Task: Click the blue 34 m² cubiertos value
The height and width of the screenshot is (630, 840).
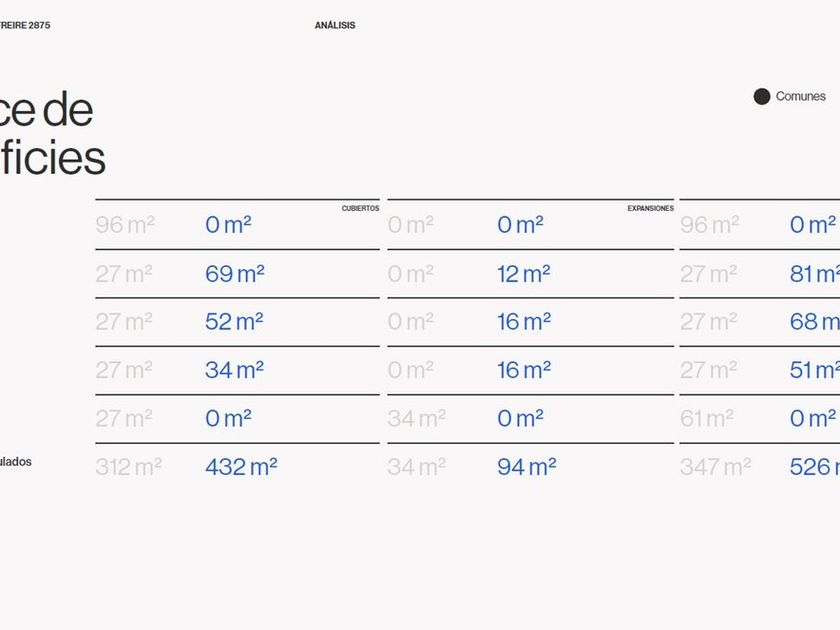Action: click(x=234, y=370)
